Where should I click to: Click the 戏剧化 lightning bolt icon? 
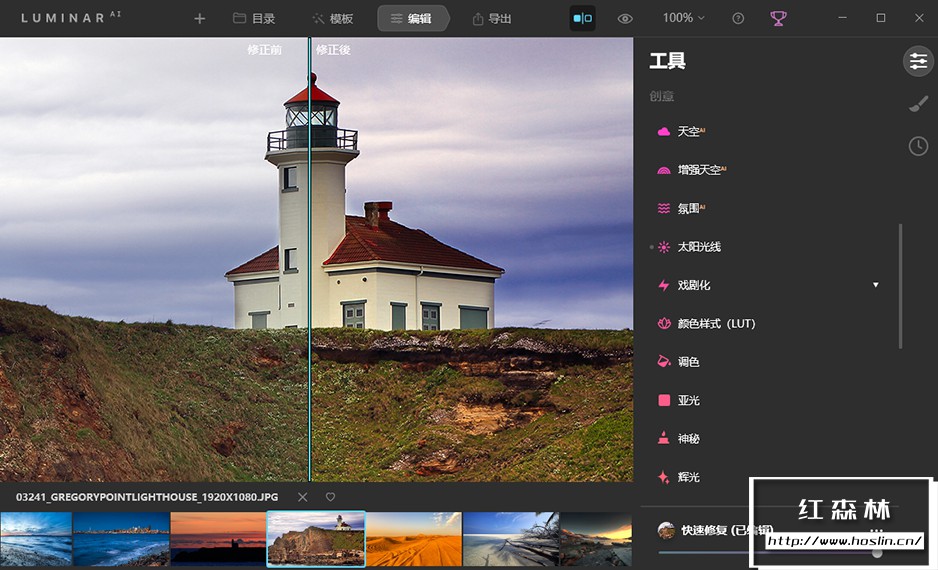tap(663, 285)
